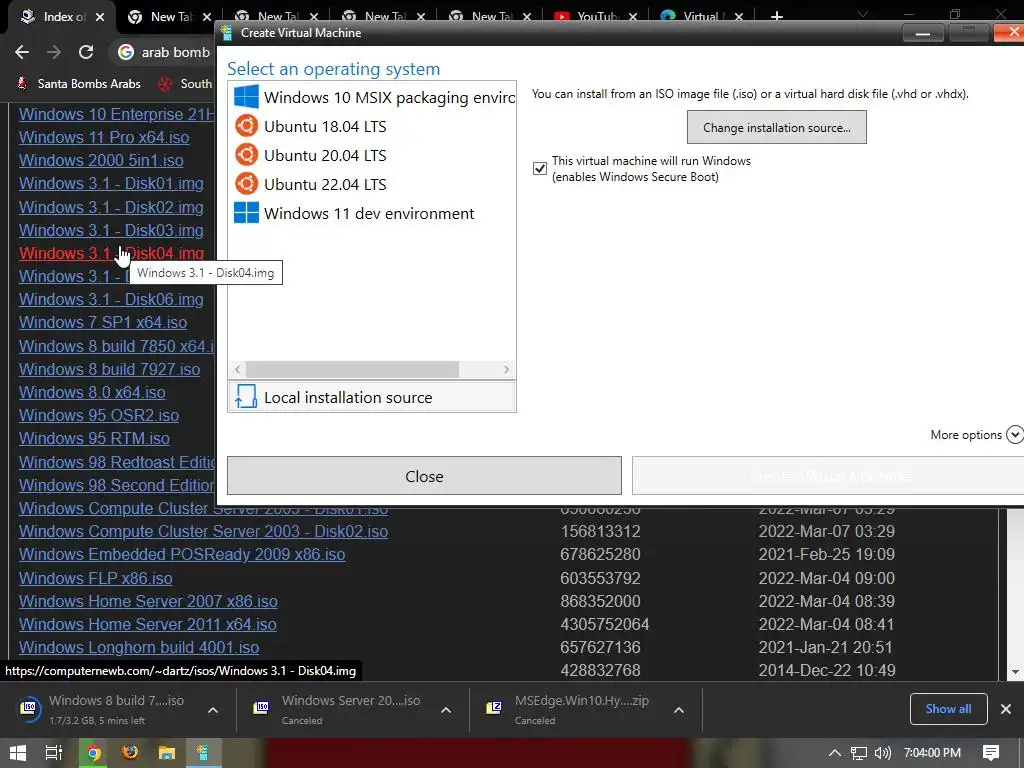Open Santa Bombs Arabs bookmark
The width and height of the screenshot is (1024, 768).
(78, 84)
